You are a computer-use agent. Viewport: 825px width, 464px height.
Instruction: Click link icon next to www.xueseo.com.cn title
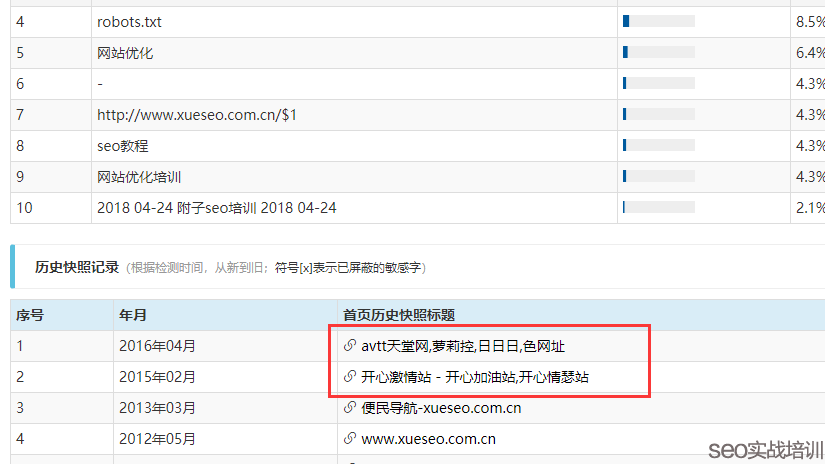point(350,439)
